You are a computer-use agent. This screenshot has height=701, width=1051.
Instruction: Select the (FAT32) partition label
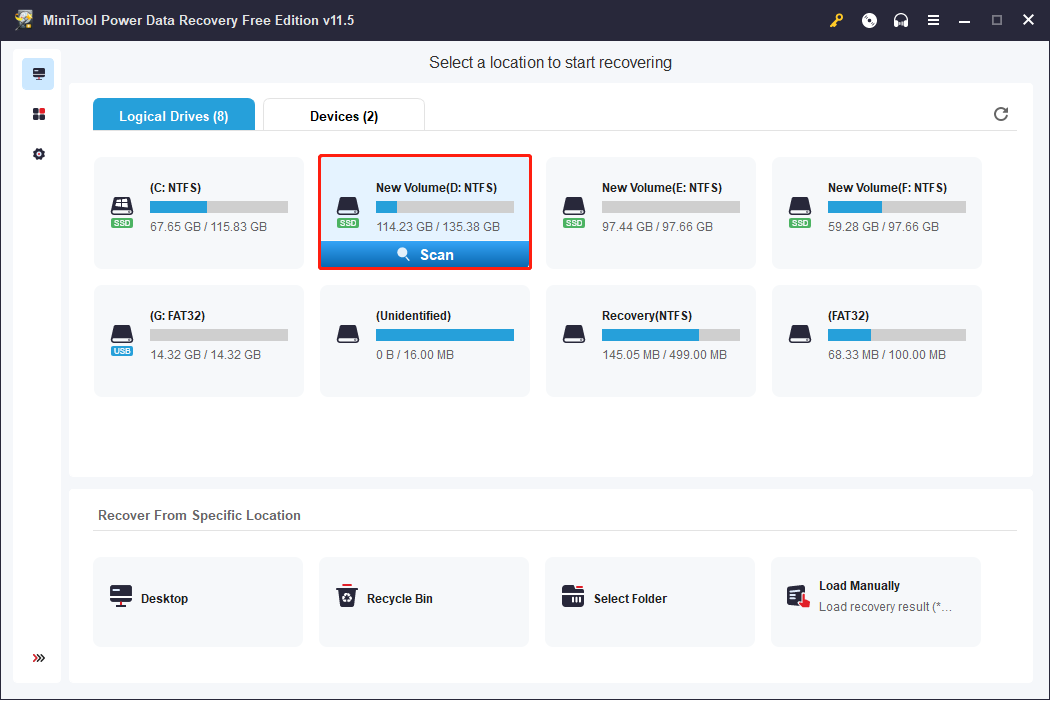[849, 316]
